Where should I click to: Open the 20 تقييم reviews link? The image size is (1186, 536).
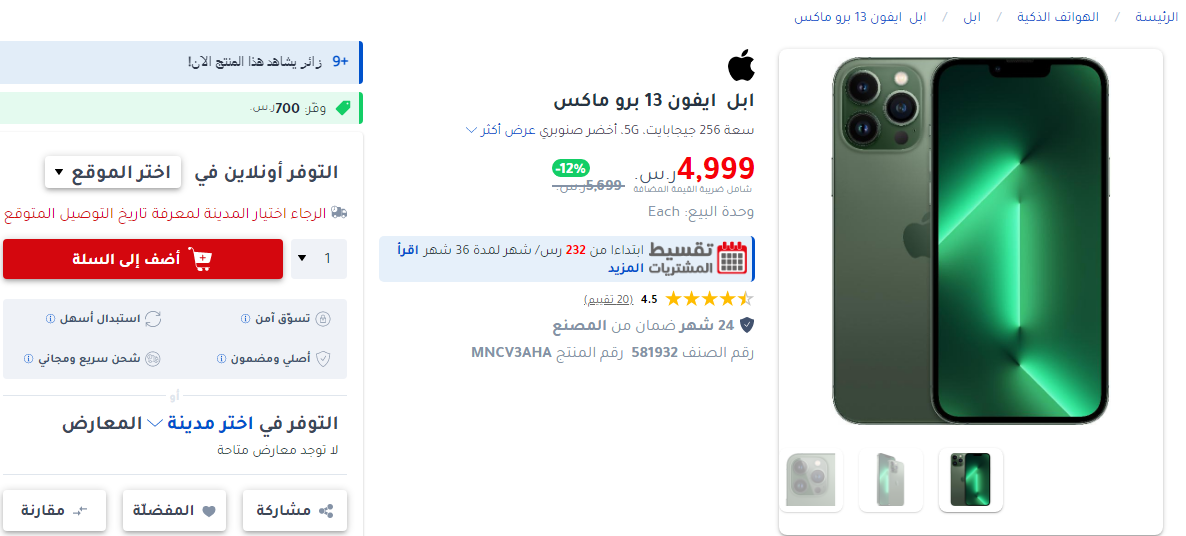coord(608,299)
